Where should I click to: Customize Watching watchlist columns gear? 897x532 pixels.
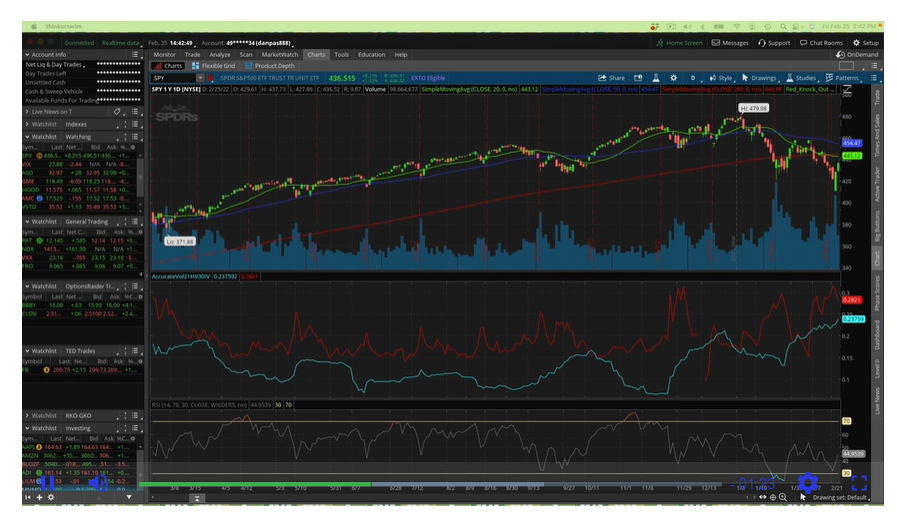133,147
